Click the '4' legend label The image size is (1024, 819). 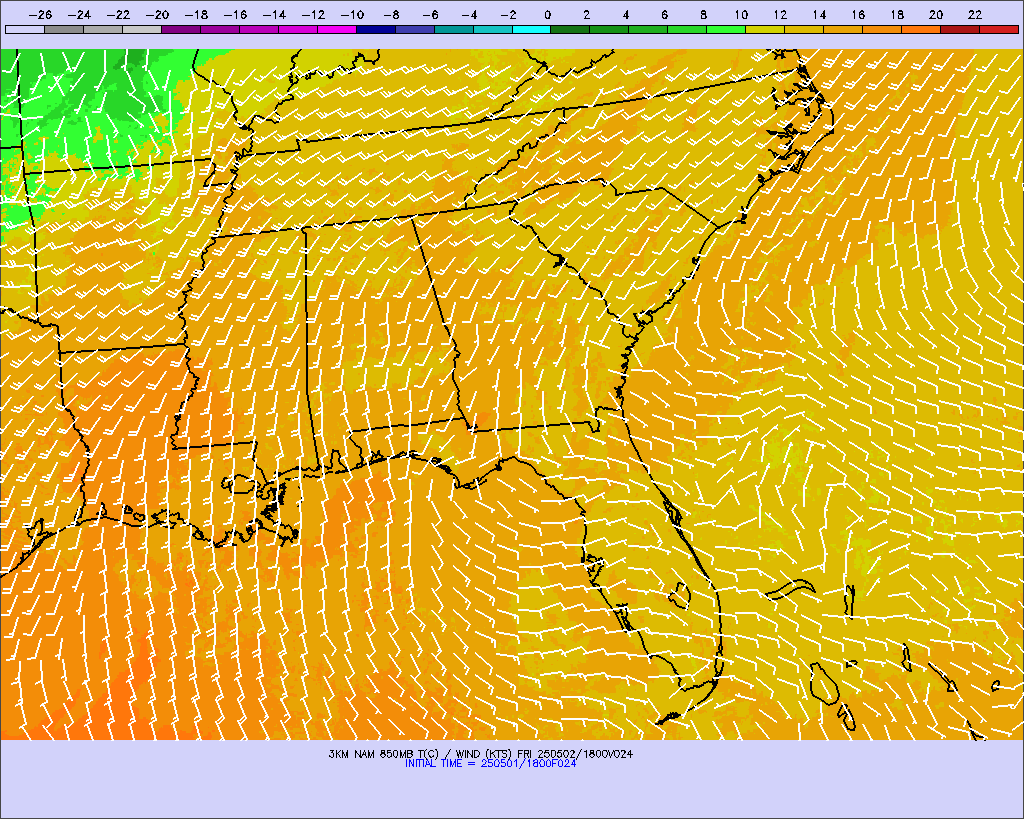pos(626,14)
